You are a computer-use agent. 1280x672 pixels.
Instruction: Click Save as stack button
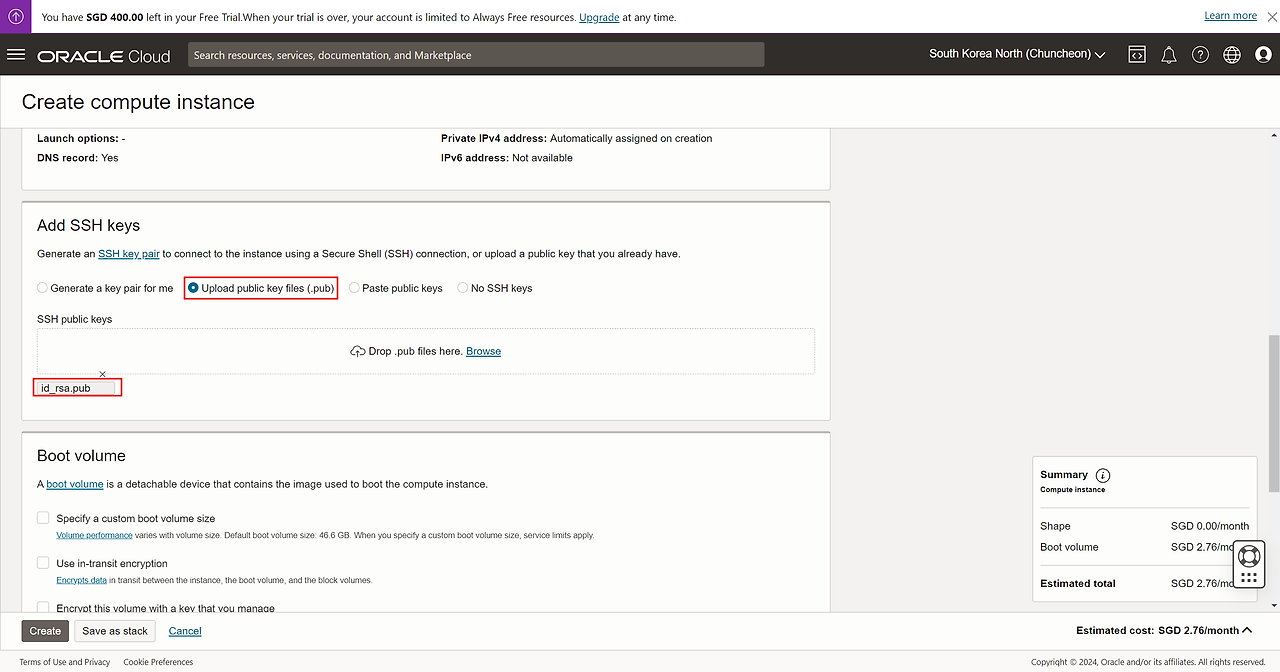(x=115, y=631)
